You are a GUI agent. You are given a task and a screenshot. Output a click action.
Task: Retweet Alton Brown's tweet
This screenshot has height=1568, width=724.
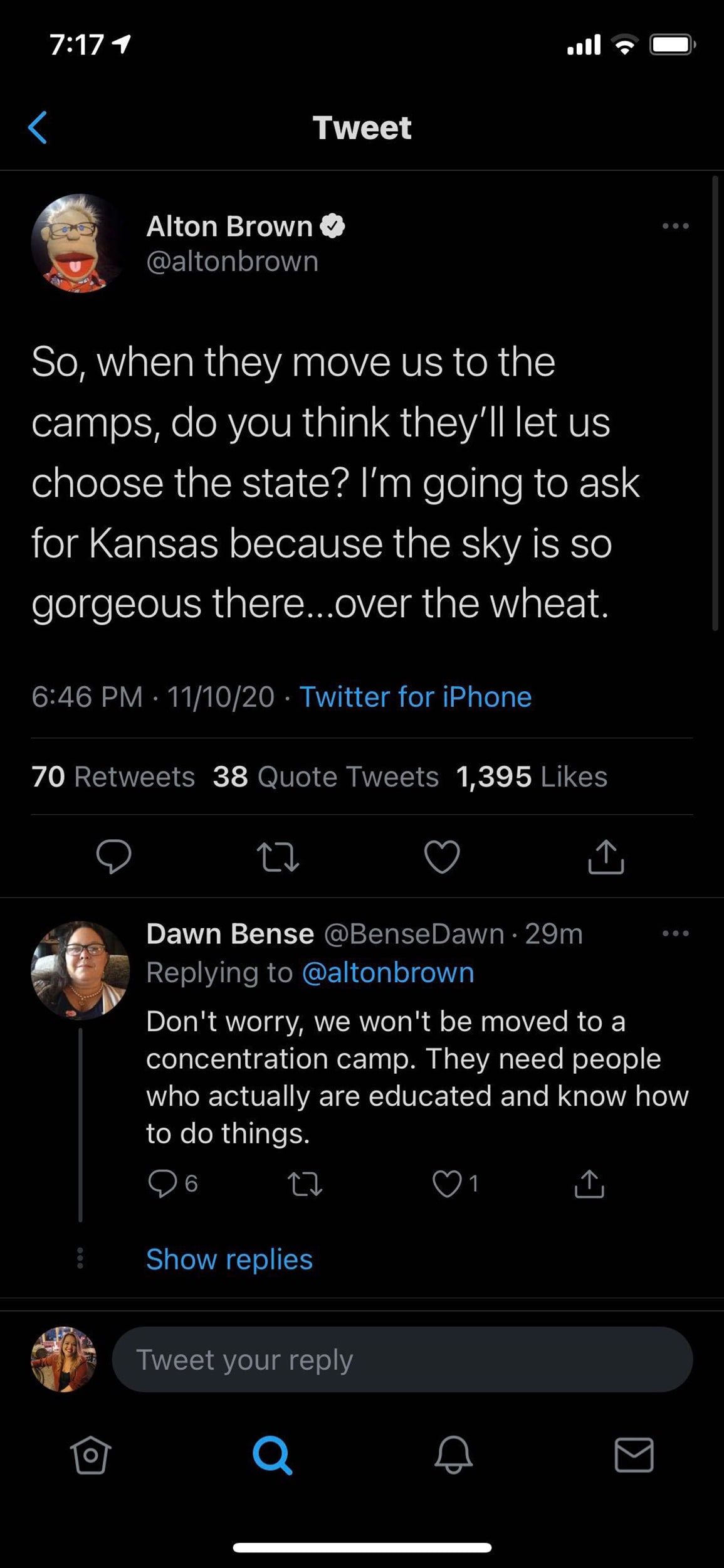[279, 857]
